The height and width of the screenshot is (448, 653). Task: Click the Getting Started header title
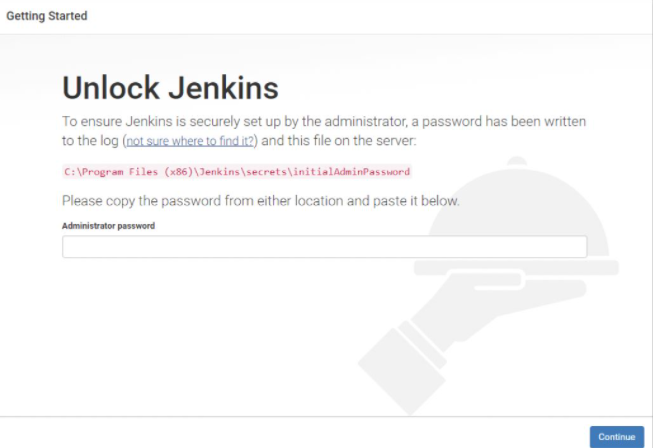click(x=47, y=16)
